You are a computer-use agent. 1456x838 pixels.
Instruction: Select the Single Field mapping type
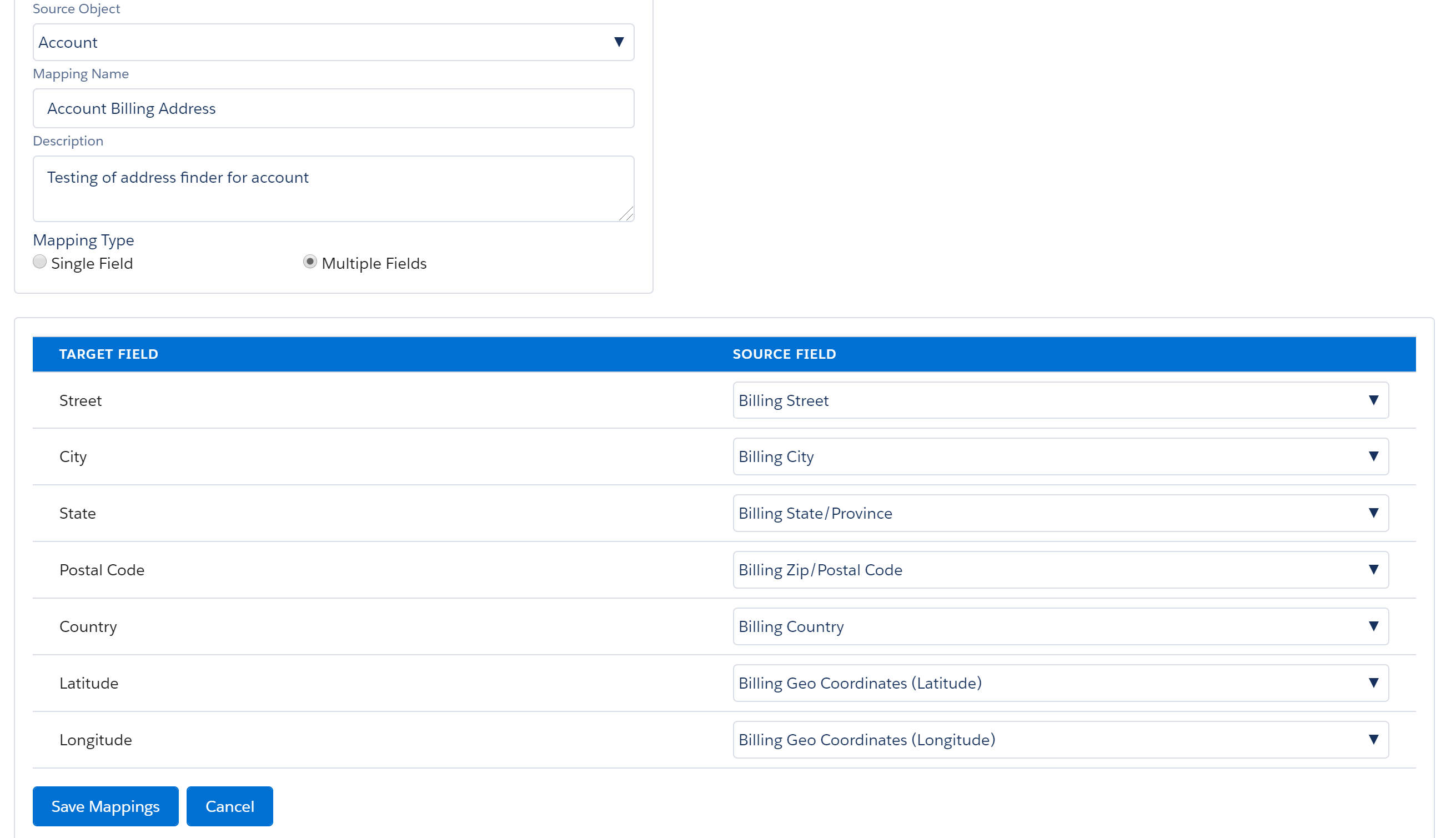[x=40, y=262]
